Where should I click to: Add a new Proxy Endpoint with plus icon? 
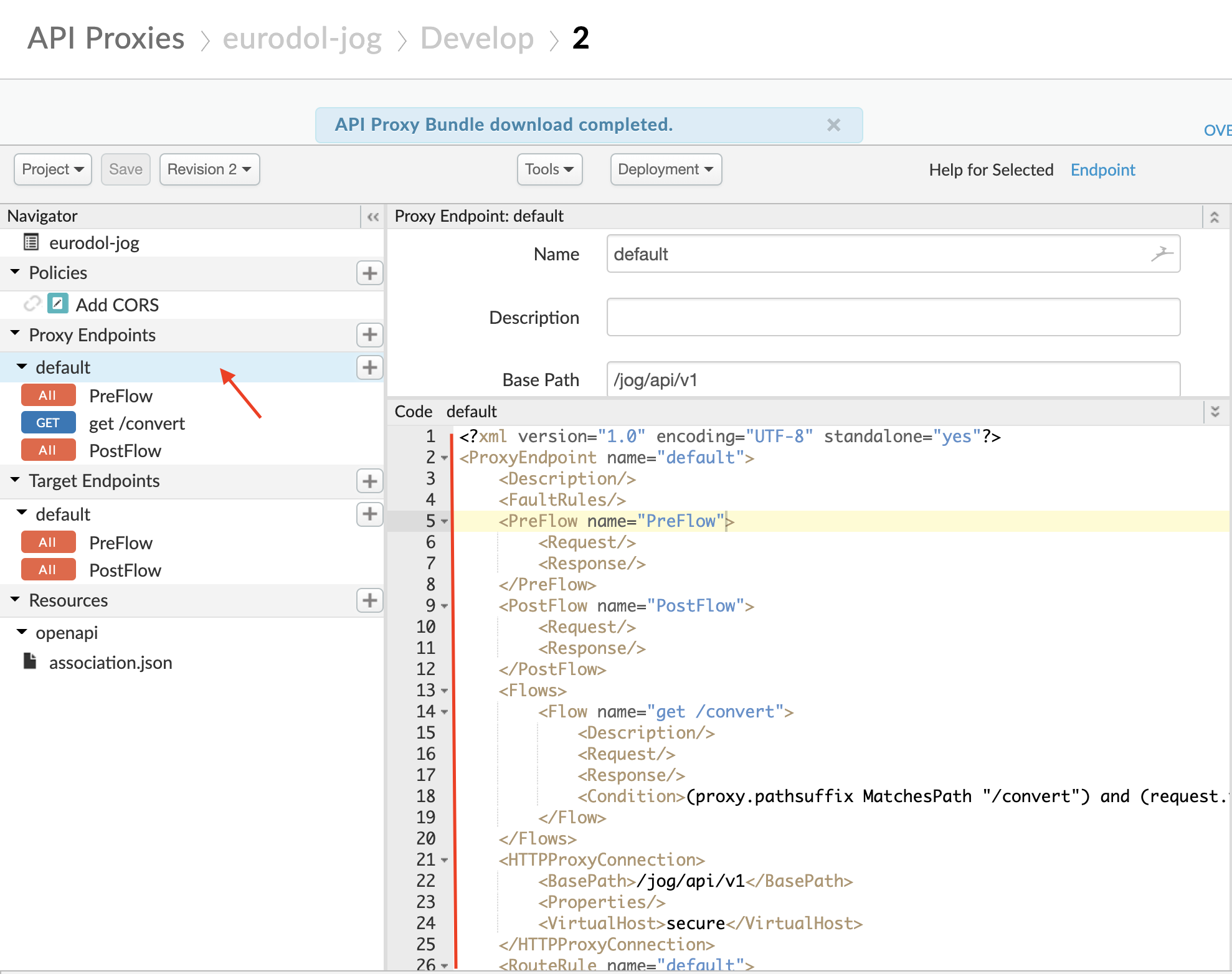(369, 334)
